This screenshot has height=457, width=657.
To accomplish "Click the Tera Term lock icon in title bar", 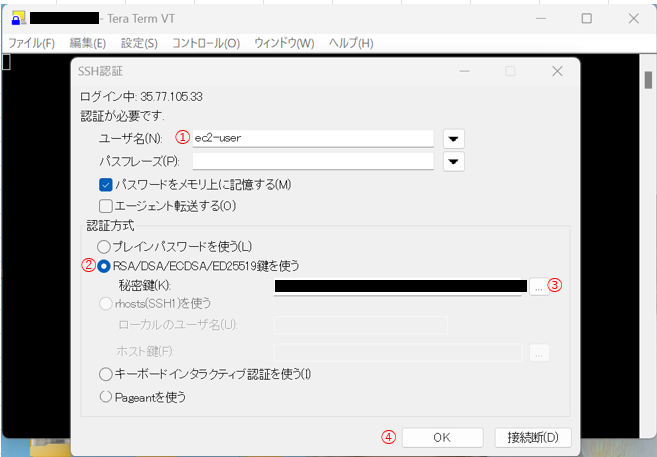I will tap(18, 18).
